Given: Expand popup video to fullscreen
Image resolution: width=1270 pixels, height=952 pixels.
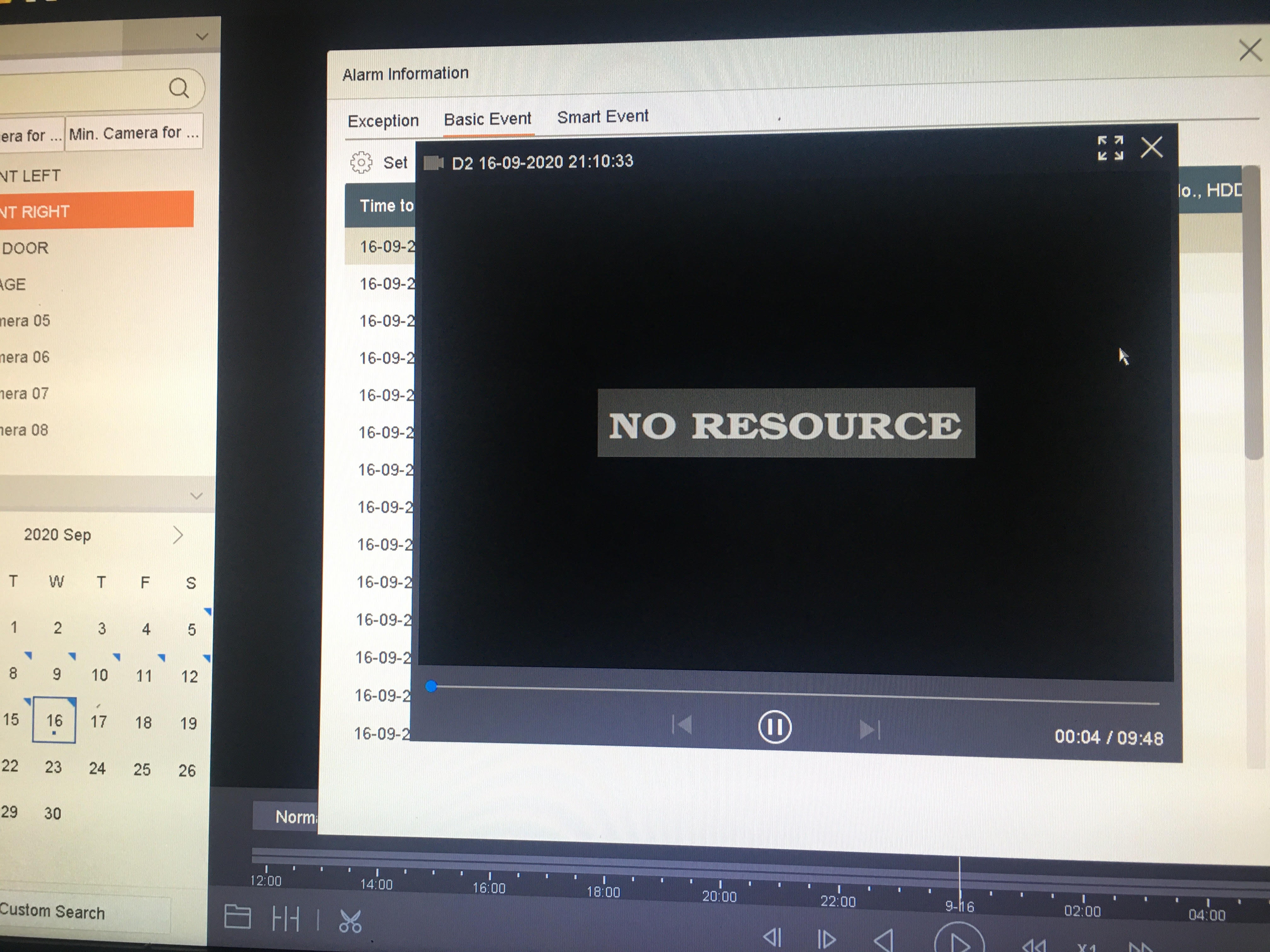Looking at the screenshot, I should [x=1110, y=148].
